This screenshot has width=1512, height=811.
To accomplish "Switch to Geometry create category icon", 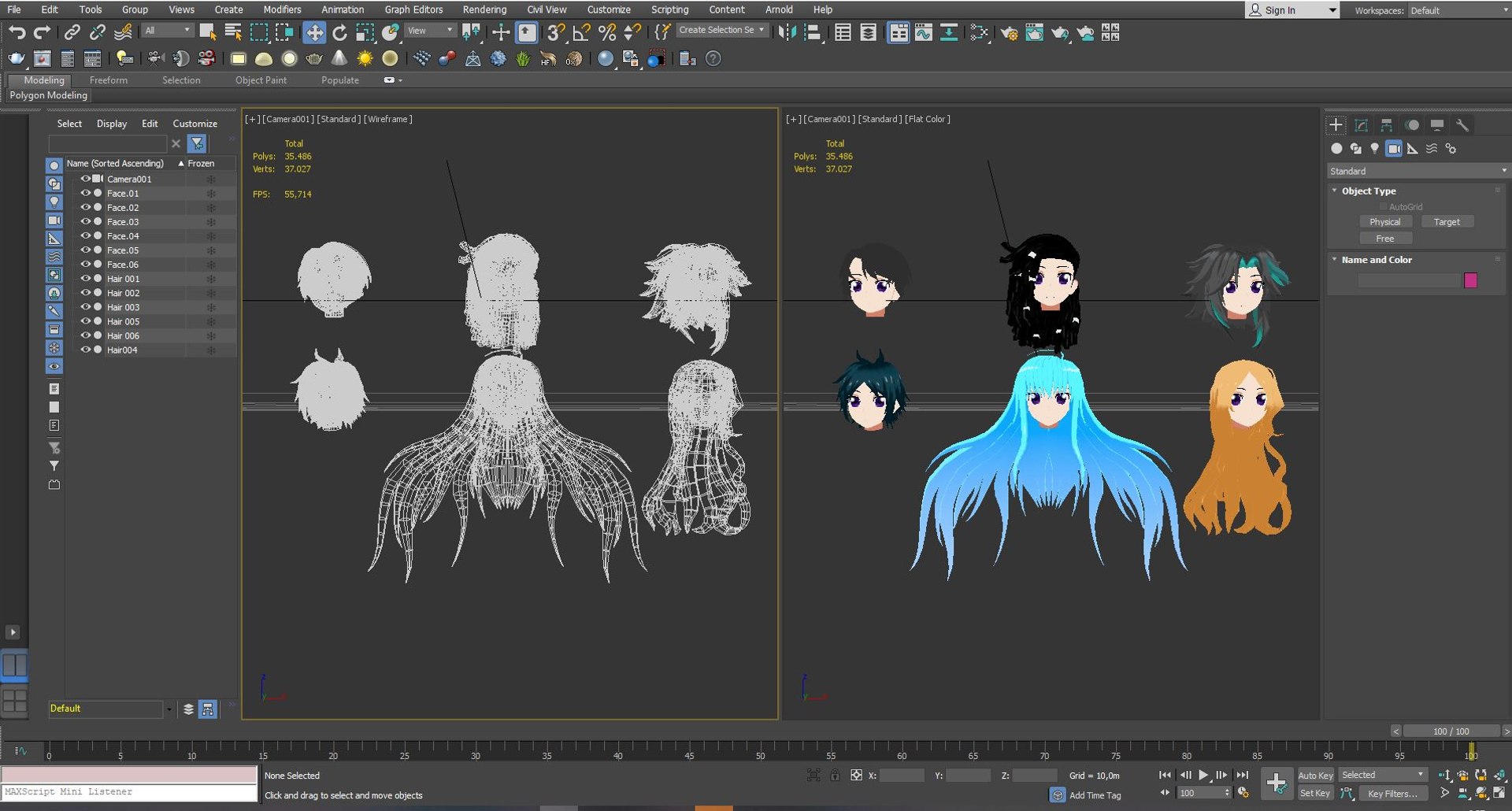I will point(1336,148).
